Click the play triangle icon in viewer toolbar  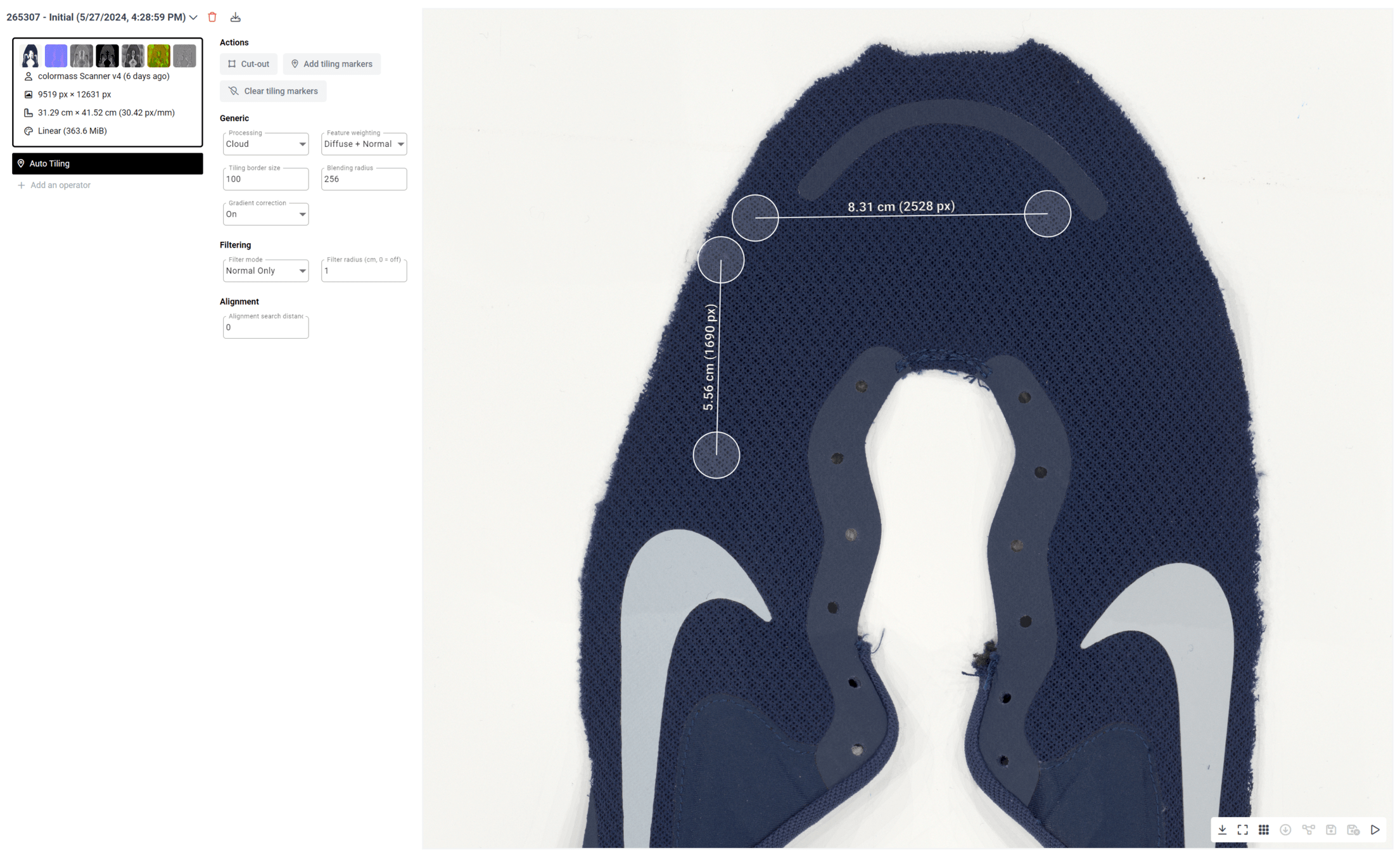pos(1375,830)
